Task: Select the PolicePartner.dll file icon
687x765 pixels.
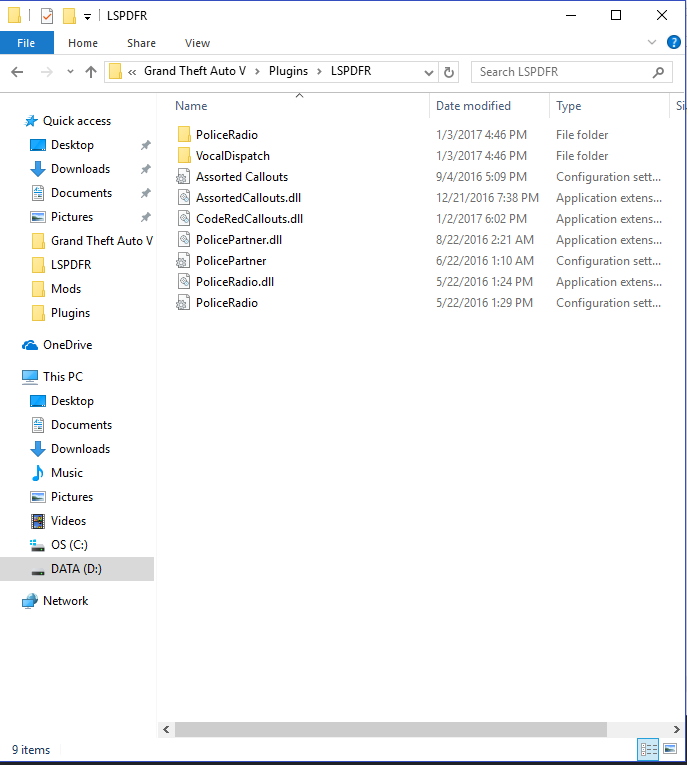Action: click(183, 240)
